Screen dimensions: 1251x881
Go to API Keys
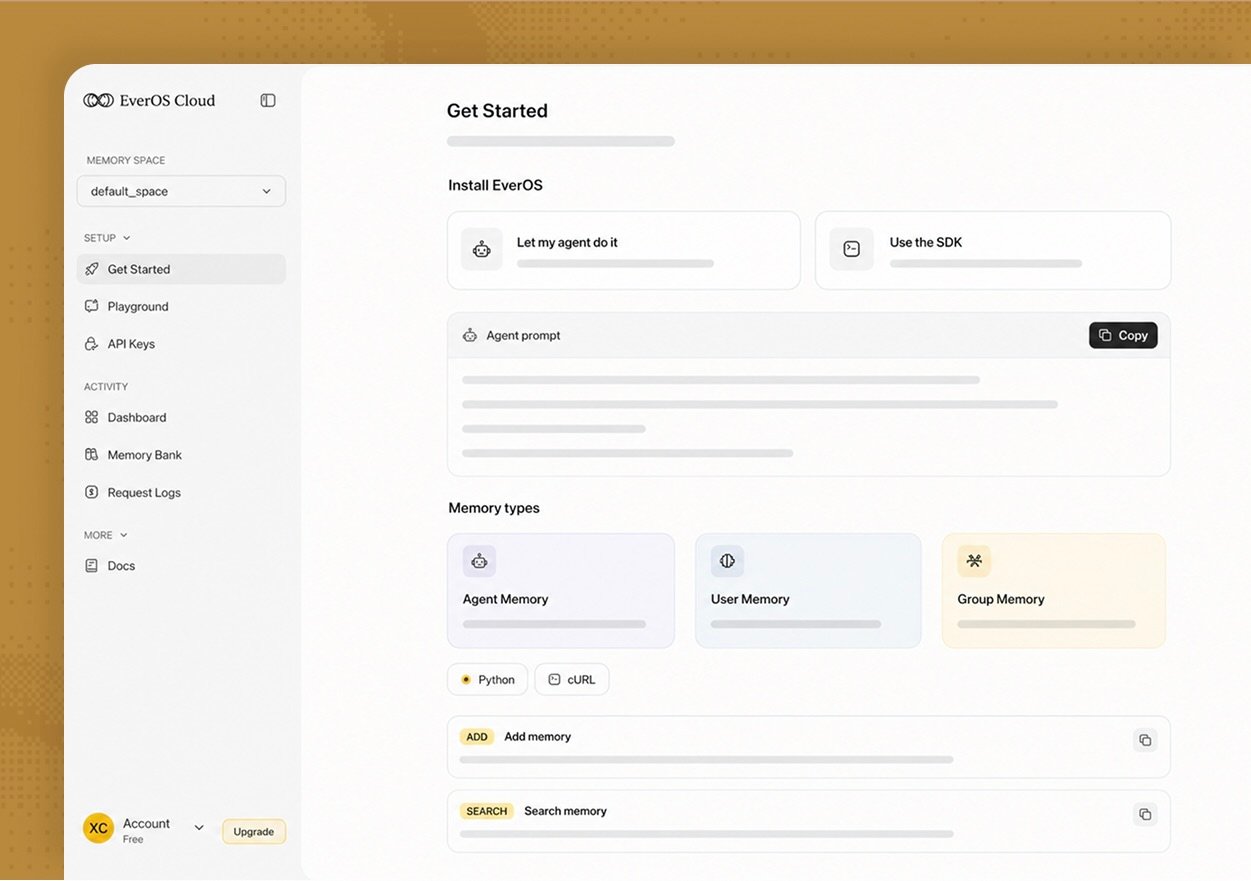coord(181,344)
